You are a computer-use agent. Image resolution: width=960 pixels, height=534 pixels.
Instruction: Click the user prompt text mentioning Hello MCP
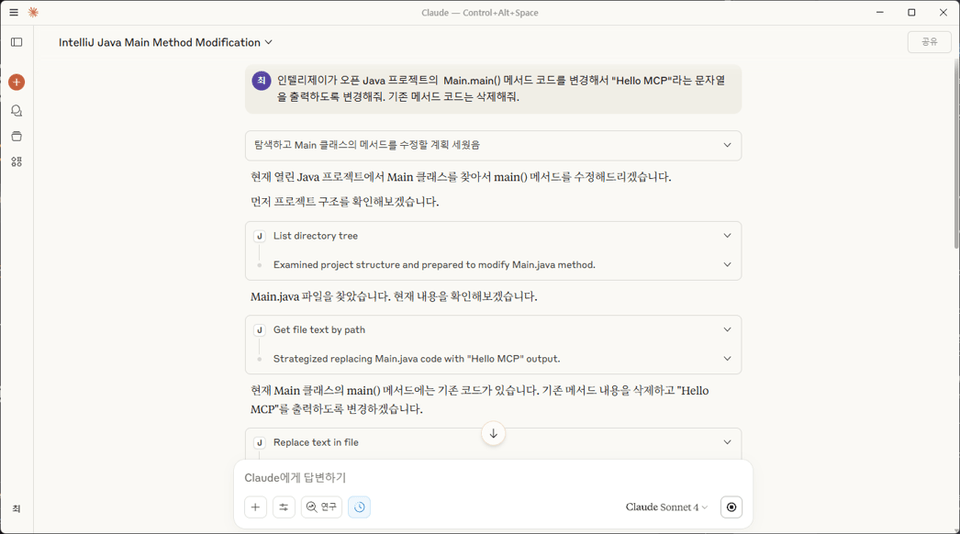pos(501,88)
